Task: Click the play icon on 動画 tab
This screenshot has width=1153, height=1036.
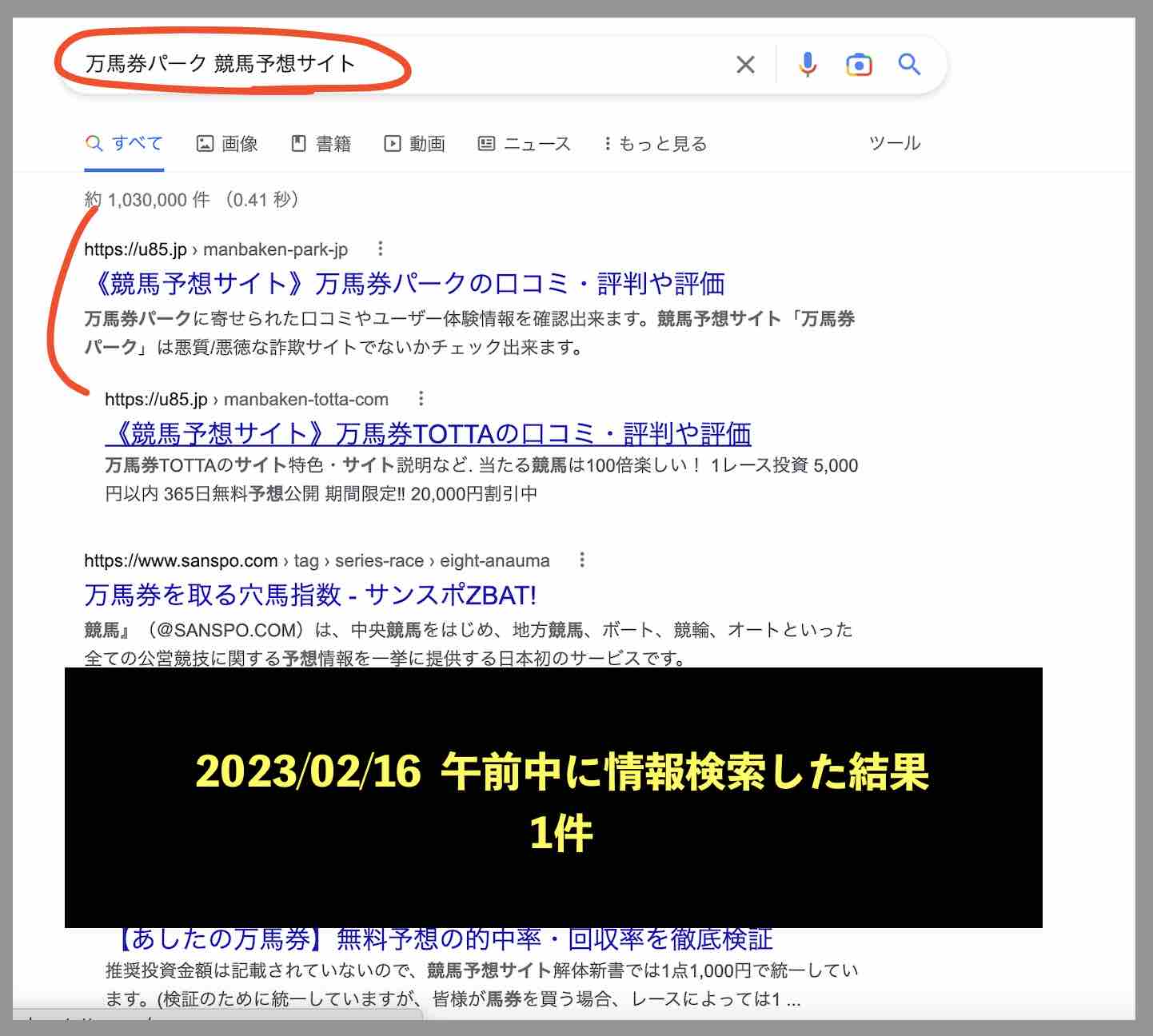Action: [393, 142]
